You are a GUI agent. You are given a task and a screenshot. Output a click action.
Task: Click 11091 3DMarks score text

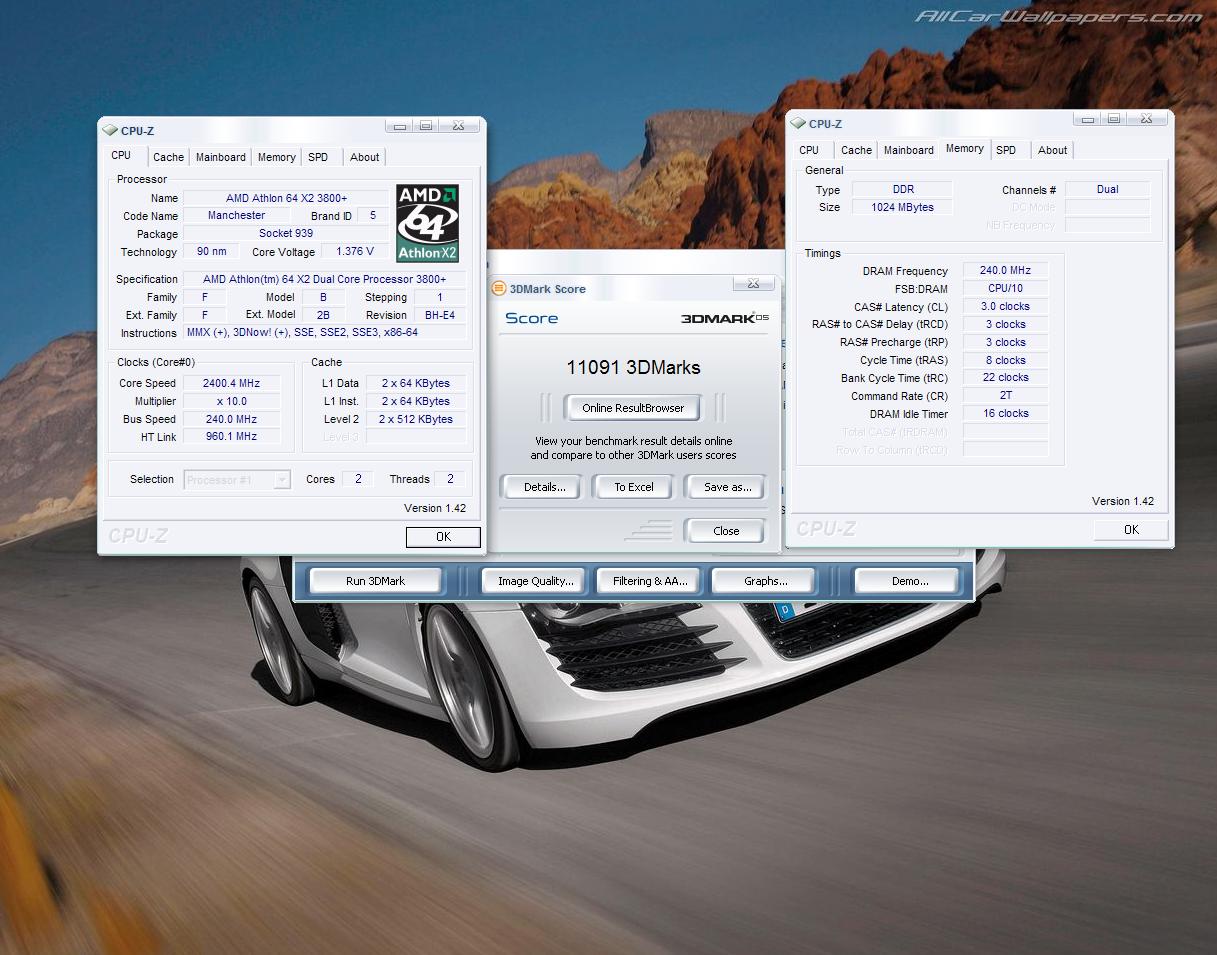[x=633, y=367]
